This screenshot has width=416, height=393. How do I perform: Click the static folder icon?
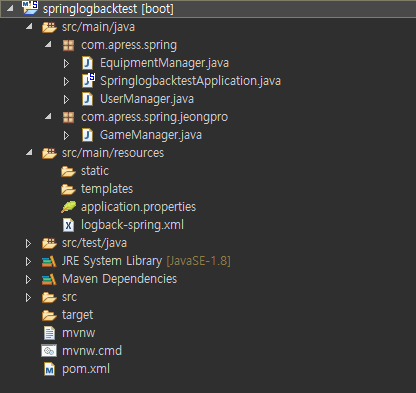(68, 171)
